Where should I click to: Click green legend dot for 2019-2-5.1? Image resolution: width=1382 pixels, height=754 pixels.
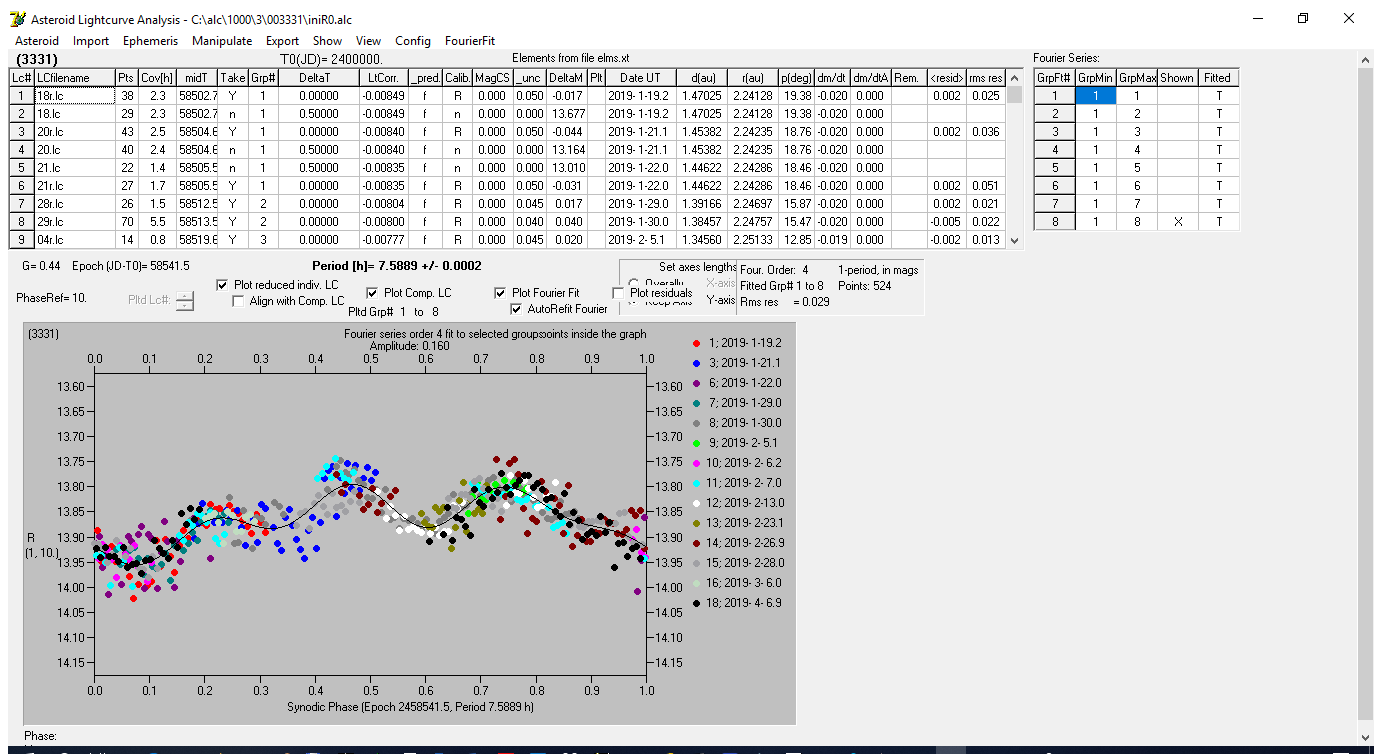pos(696,442)
